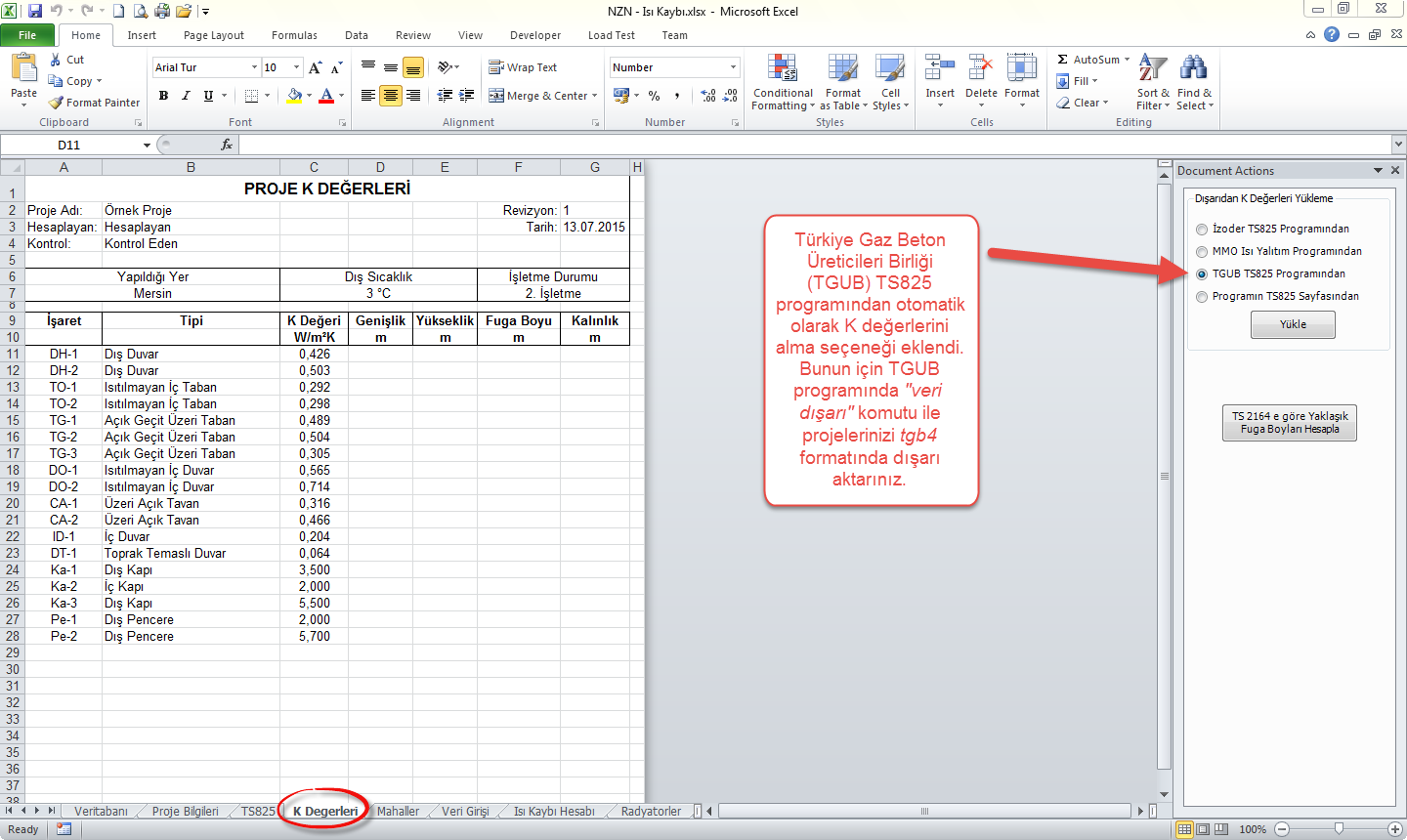
Task: Click the zoom slider handle
Action: [1339, 829]
